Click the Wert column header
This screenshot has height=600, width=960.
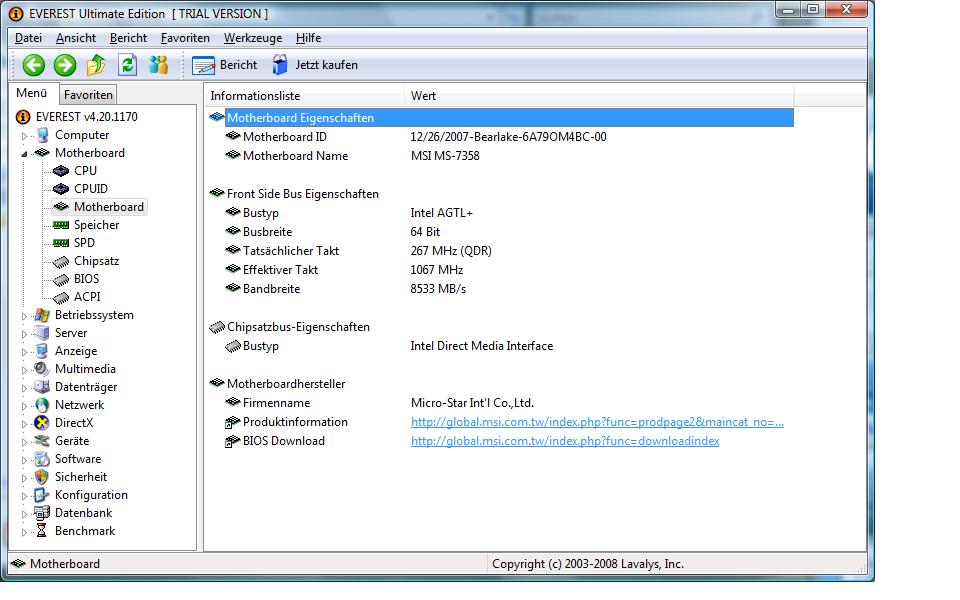[x=599, y=96]
